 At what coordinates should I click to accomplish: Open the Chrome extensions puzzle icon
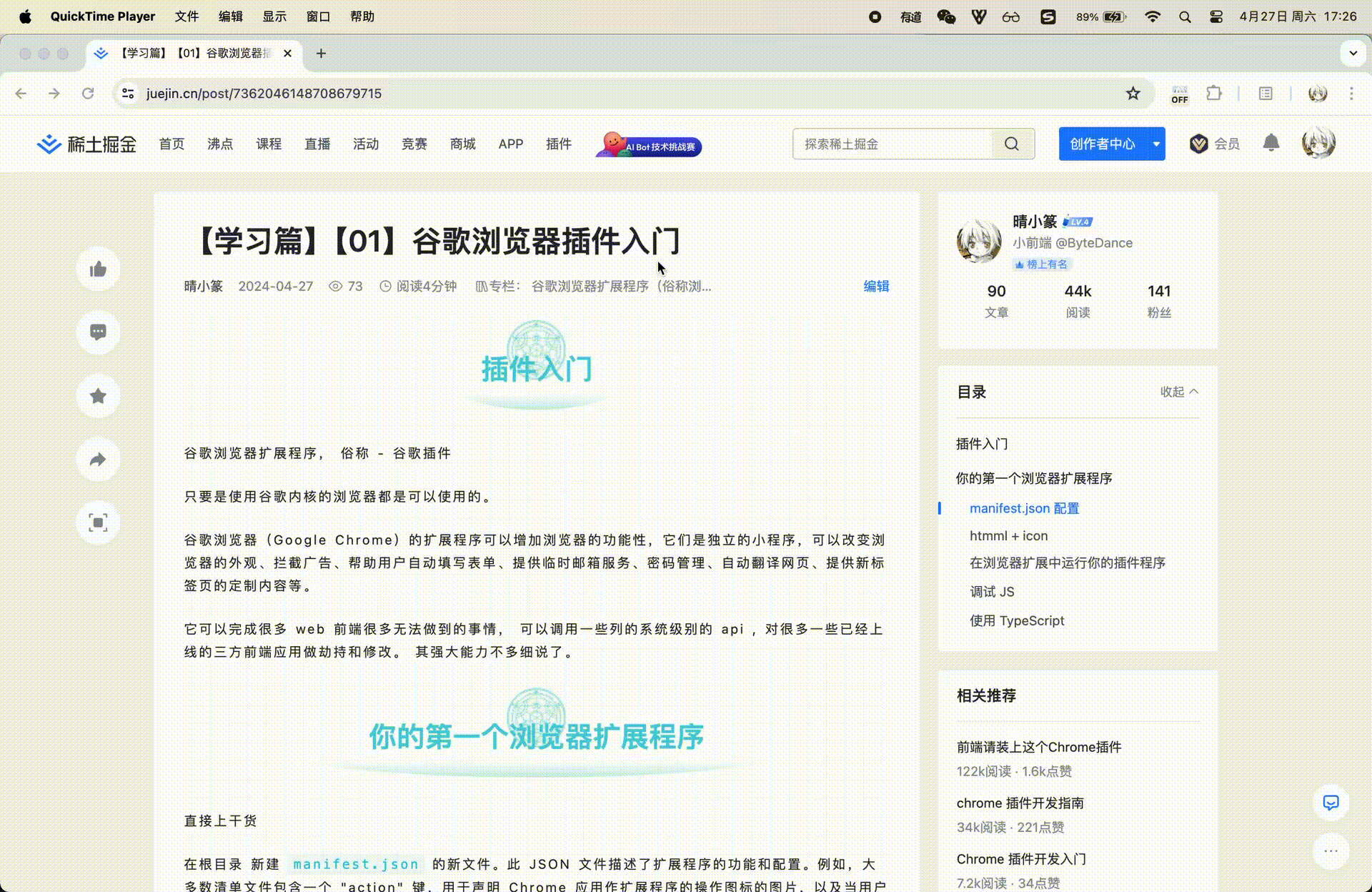point(1214,93)
